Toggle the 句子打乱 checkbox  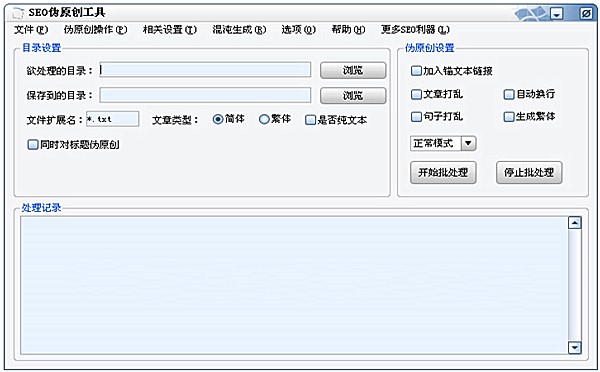point(416,116)
